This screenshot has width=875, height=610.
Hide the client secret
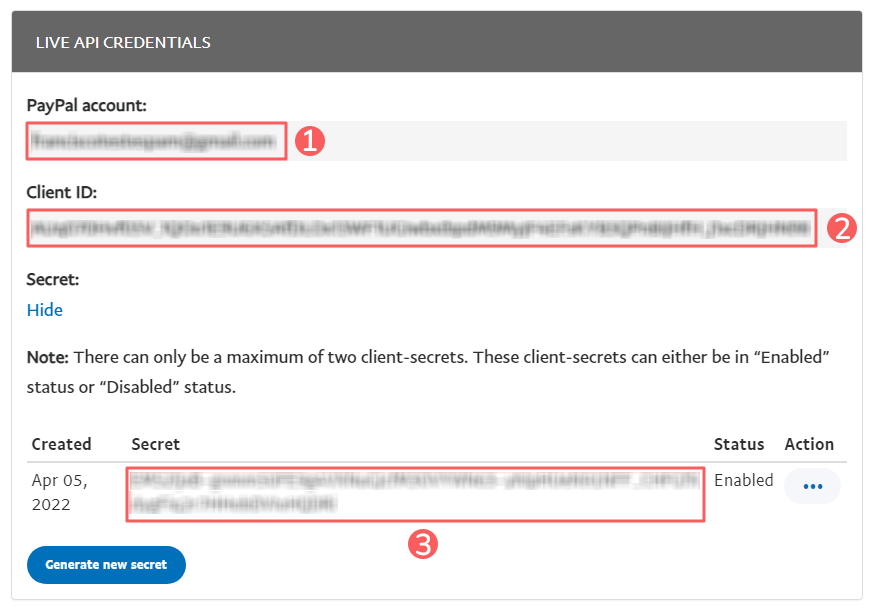(45, 310)
